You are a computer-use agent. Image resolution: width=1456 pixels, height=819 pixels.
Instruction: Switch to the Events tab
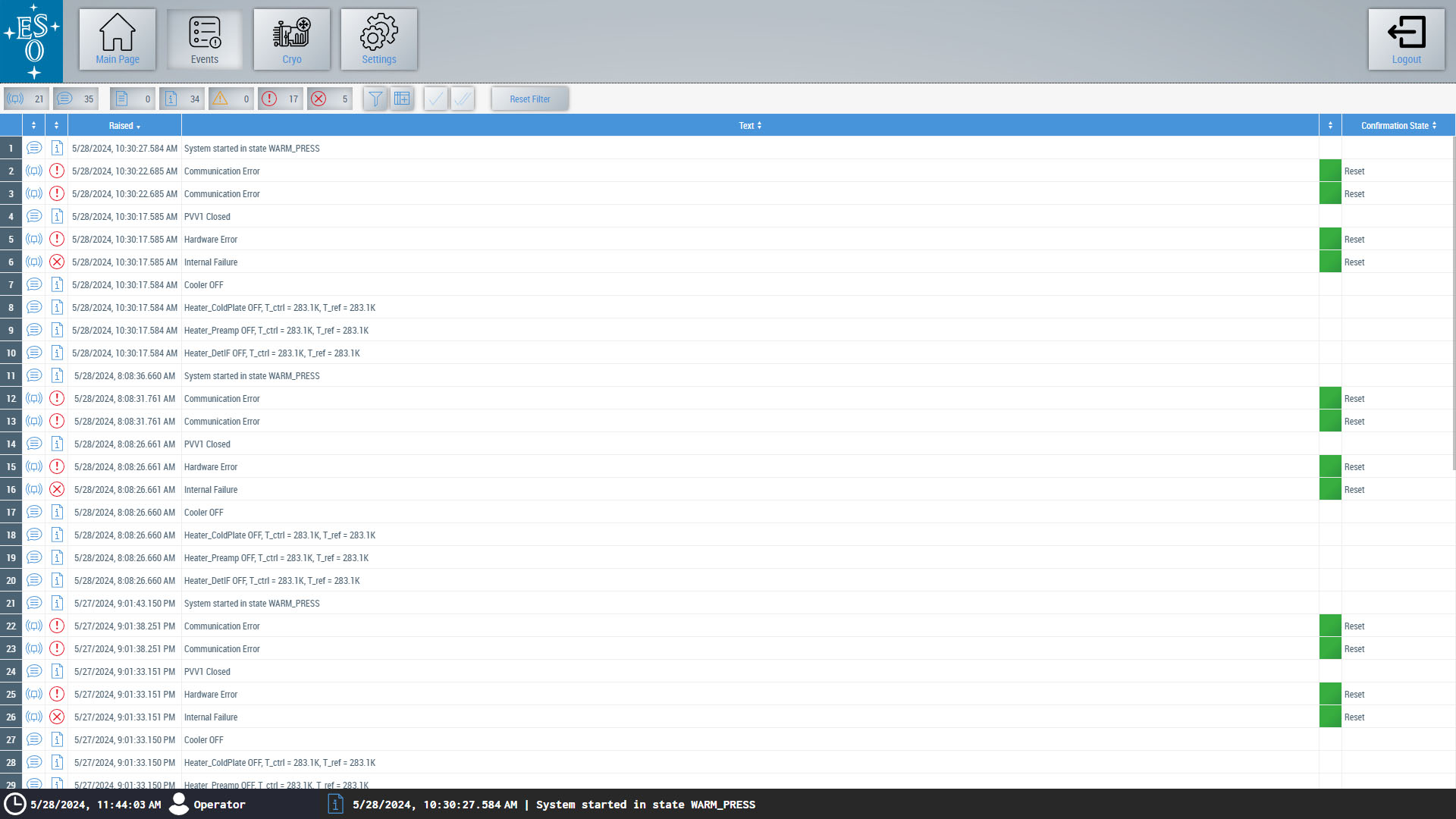pos(205,39)
